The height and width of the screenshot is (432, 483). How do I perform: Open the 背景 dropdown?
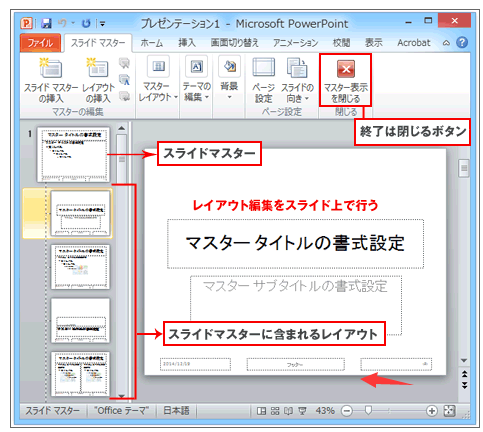229,78
